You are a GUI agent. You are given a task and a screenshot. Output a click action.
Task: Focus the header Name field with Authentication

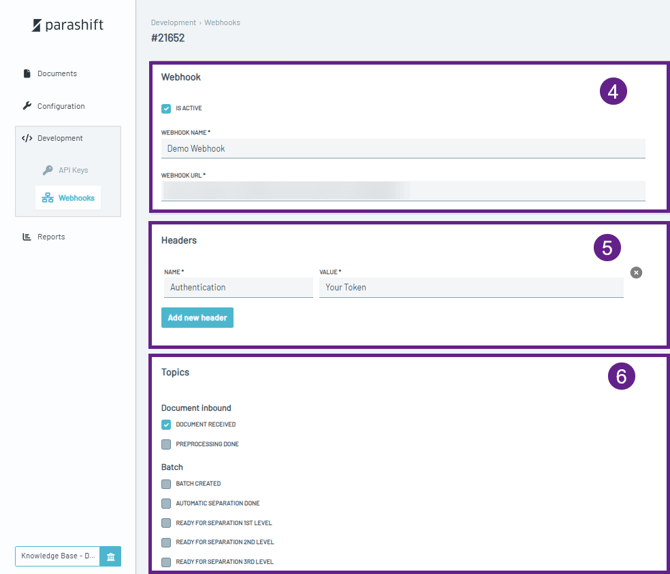point(238,287)
